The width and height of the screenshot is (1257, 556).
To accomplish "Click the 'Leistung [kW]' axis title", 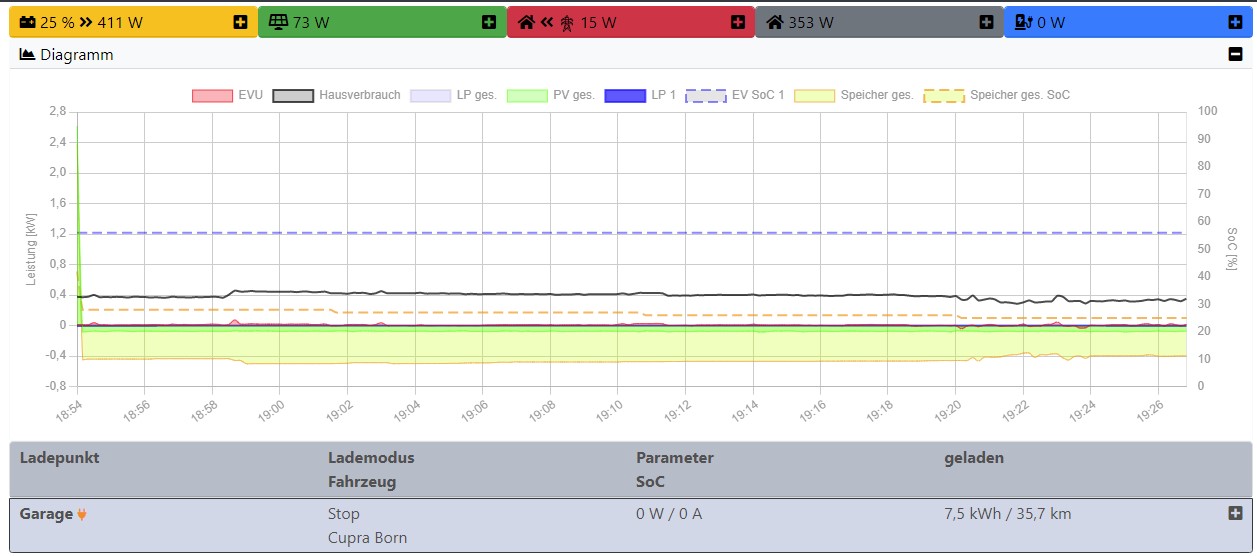I will (31, 248).
